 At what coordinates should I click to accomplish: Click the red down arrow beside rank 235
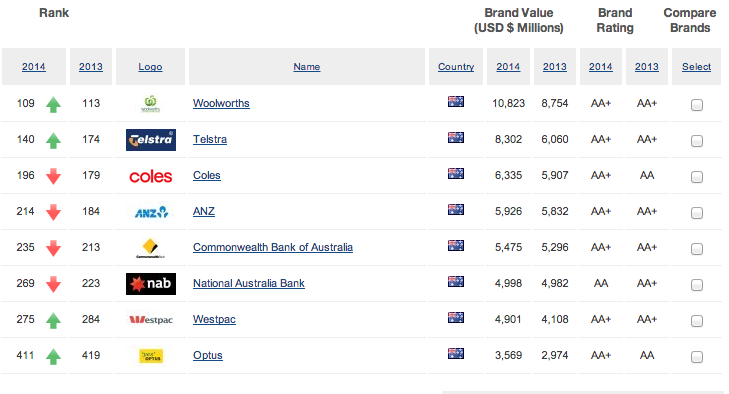click(53, 248)
